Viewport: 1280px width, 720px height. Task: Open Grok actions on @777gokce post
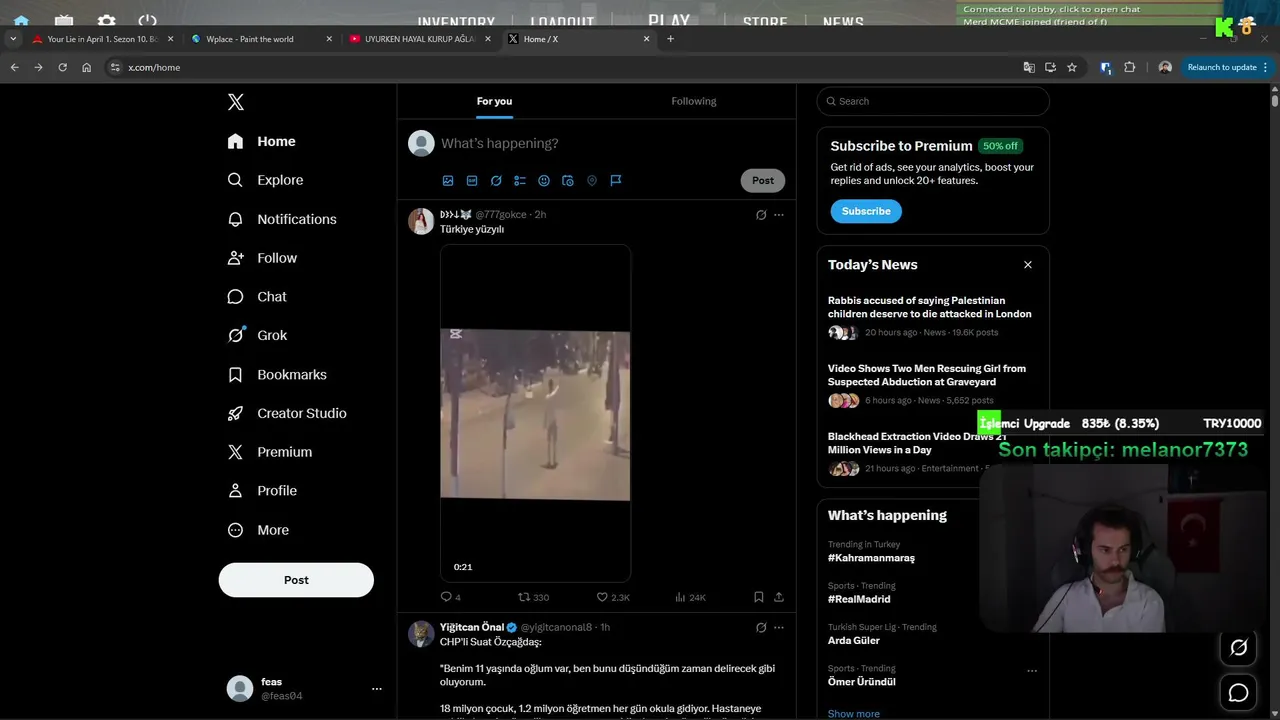click(x=761, y=215)
